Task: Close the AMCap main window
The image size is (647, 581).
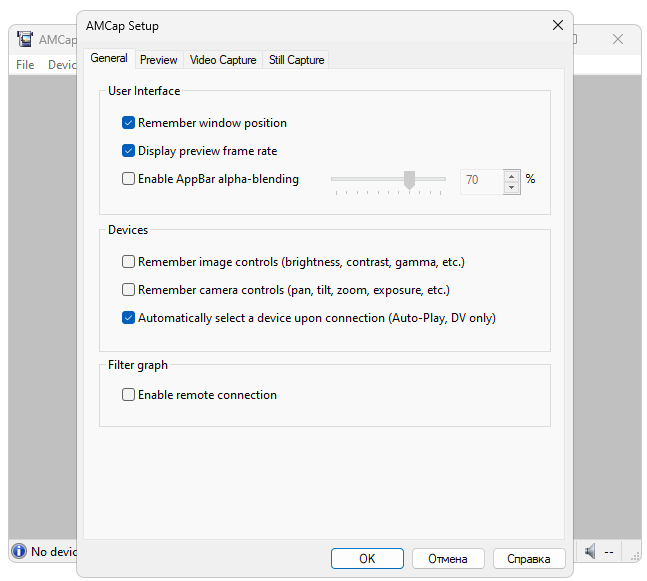Action: coord(618,39)
